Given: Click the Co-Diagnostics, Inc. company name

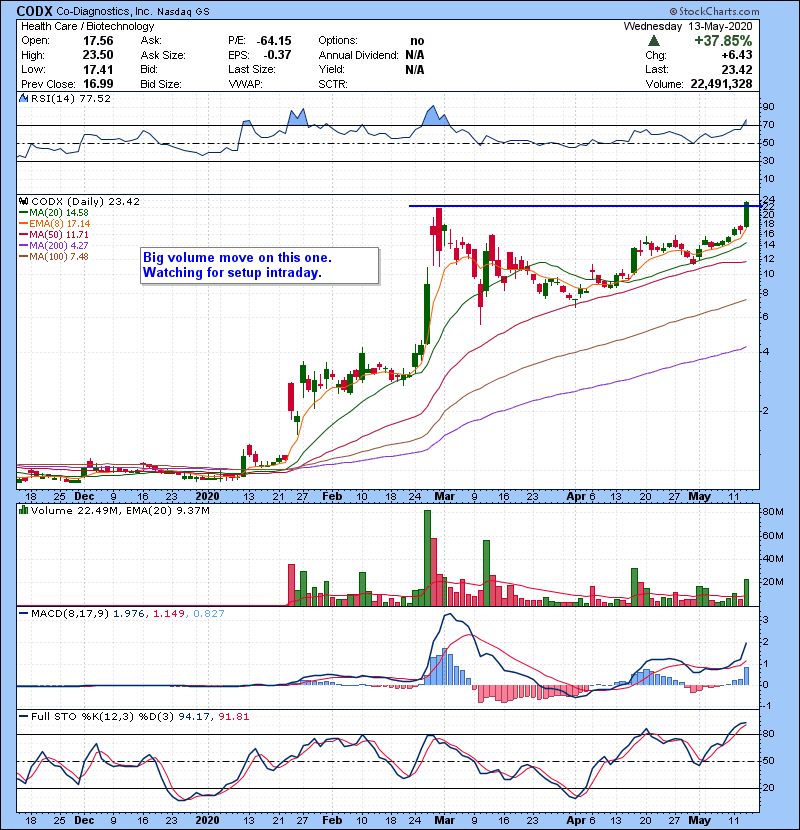Looking at the screenshot, I should 103,11.
